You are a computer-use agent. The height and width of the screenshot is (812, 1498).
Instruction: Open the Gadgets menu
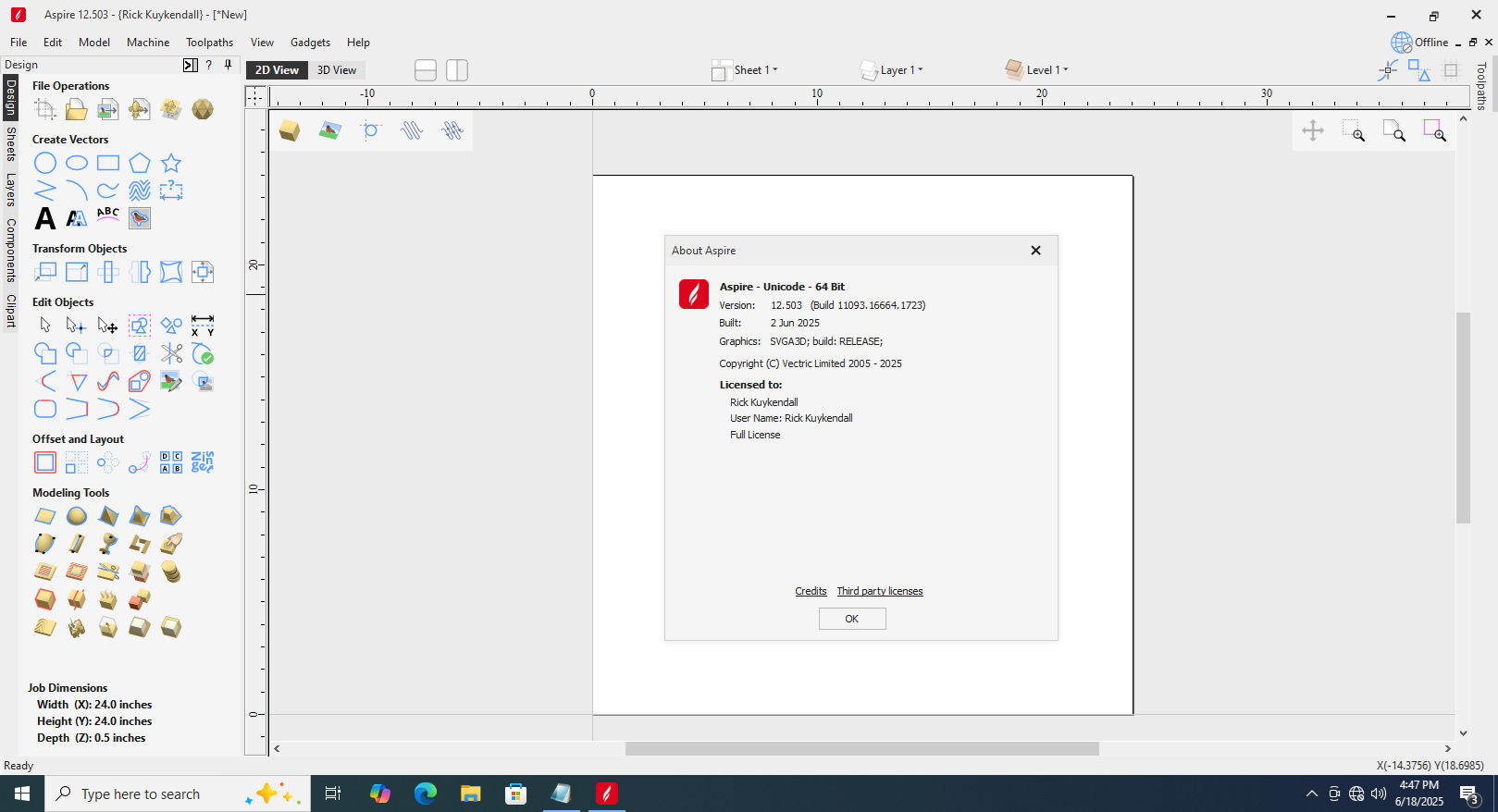(310, 43)
